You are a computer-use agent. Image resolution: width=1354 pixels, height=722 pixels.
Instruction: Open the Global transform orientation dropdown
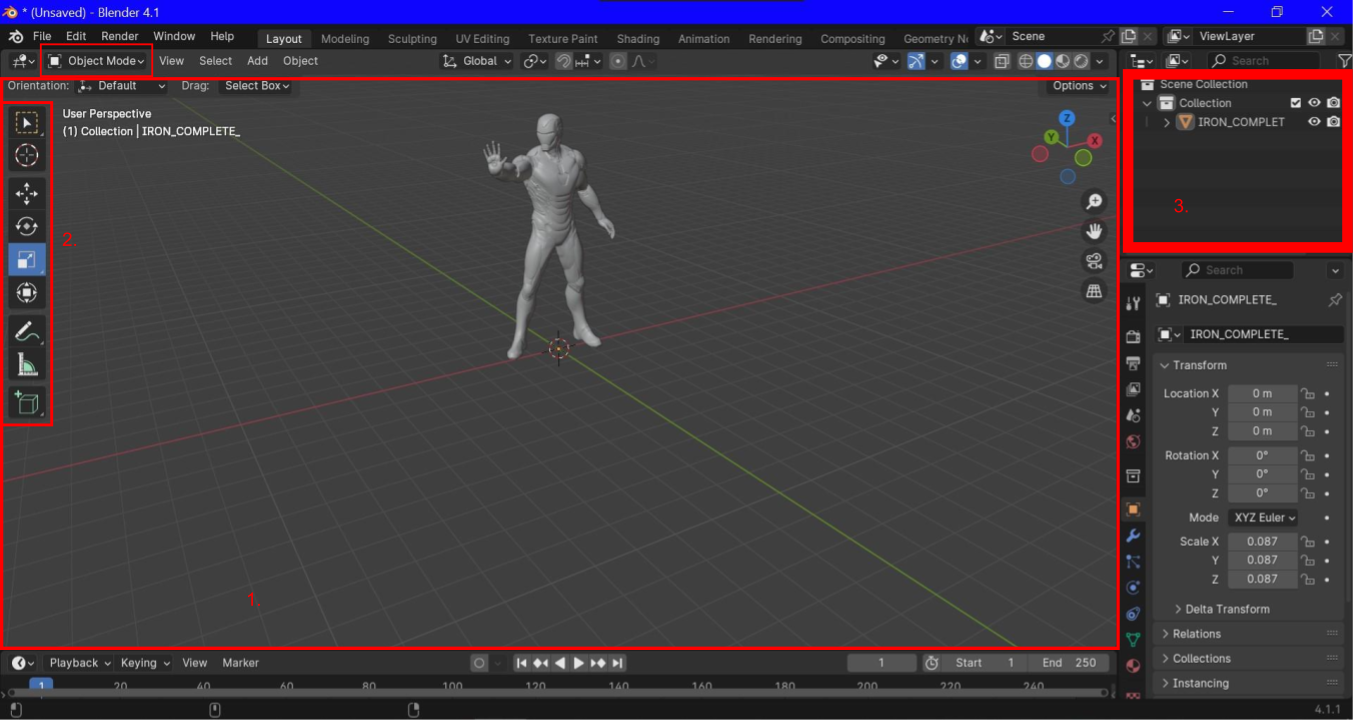click(x=478, y=61)
